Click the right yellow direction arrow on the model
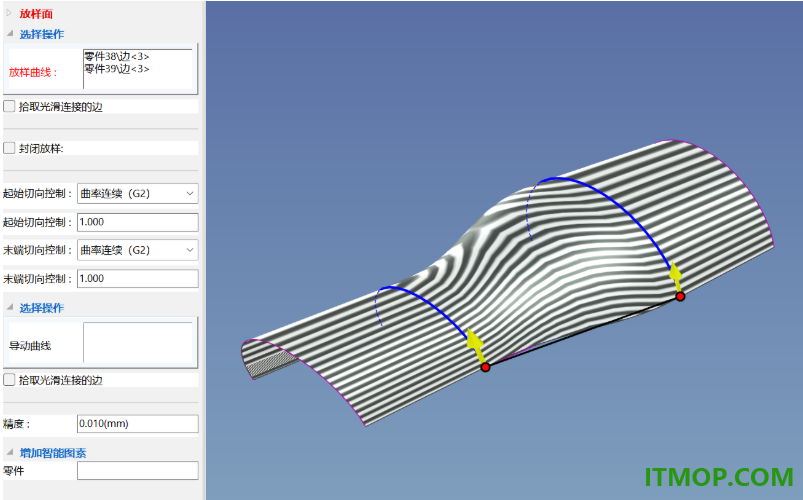The width and height of the screenshot is (803, 500). [x=676, y=277]
